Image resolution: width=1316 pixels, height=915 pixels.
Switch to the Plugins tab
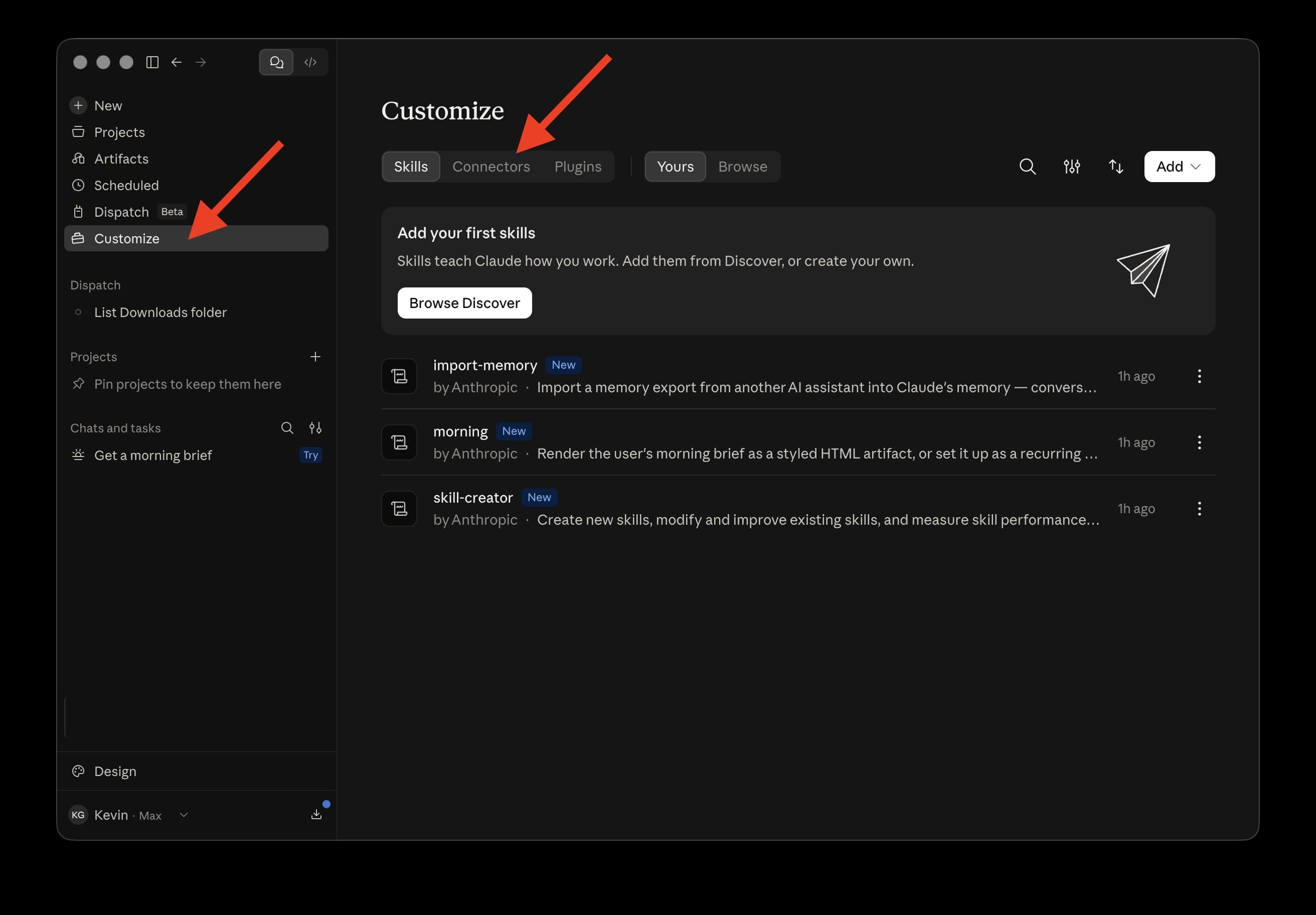point(578,166)
